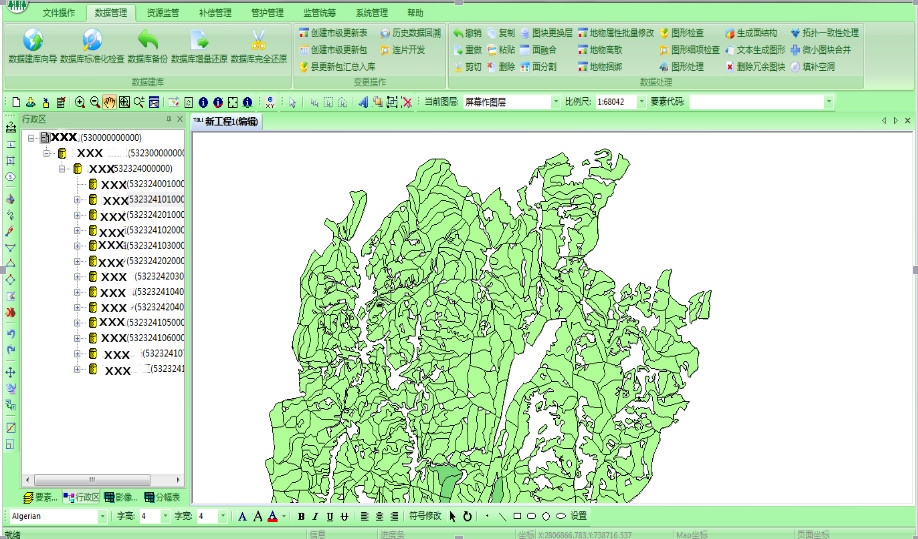Click the 数据库备份 backup icon
Image resolution: width=918 pixels, height=539 pixels.
pos(148,41)
